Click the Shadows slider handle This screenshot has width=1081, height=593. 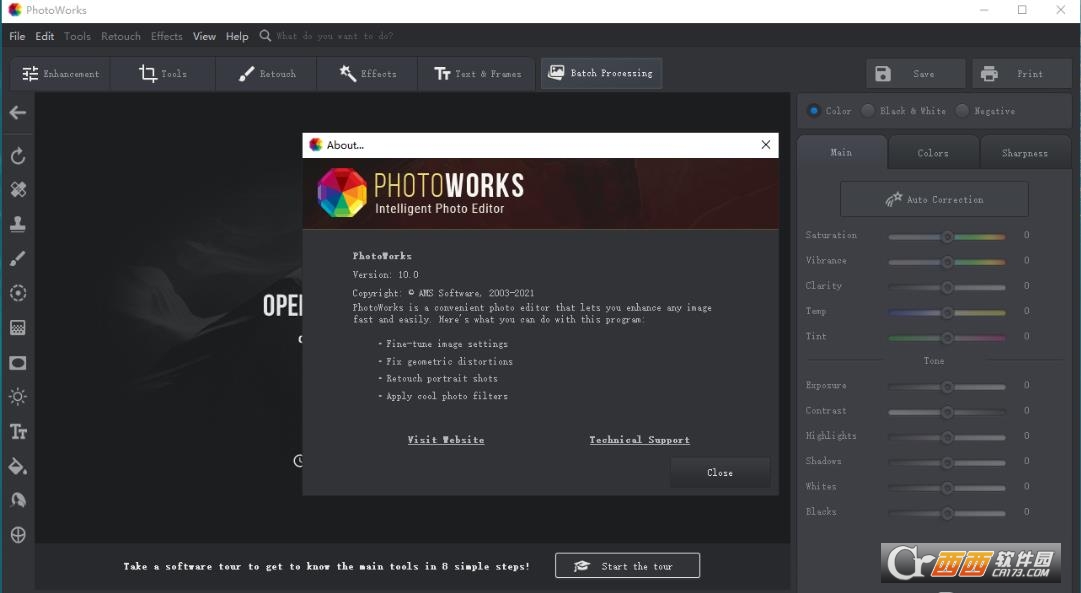pyautogui.click(x=947, y=463)
